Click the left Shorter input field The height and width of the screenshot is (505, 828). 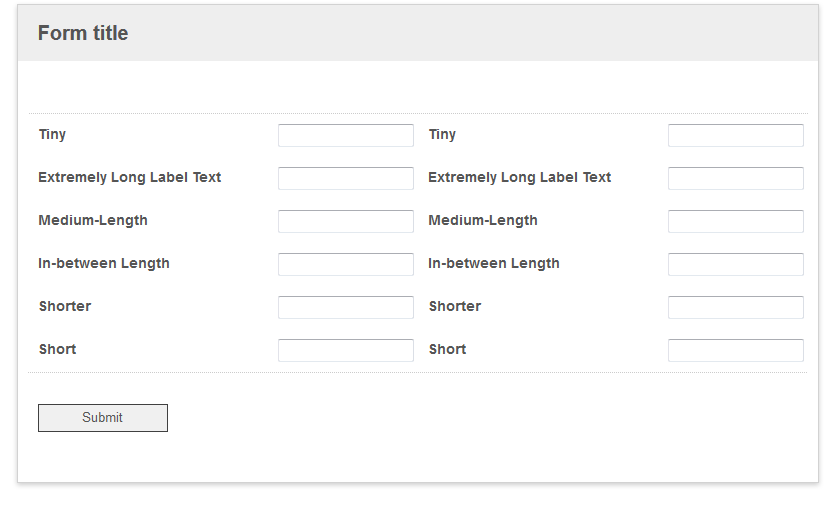pyautogui.click(x=346, y=307)
